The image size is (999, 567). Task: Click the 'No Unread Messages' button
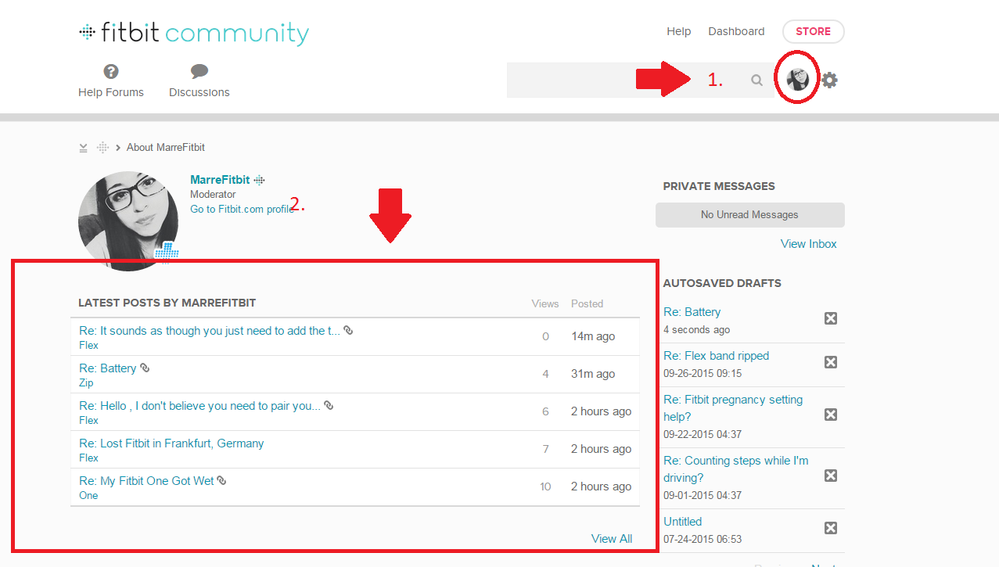tap(750, 215)
